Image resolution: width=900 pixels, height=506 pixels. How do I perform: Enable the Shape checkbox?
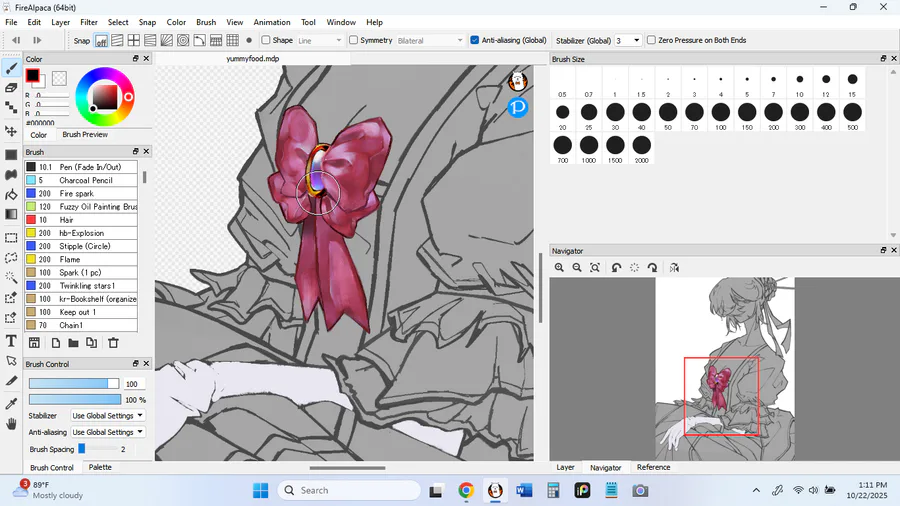click(266, 40)
